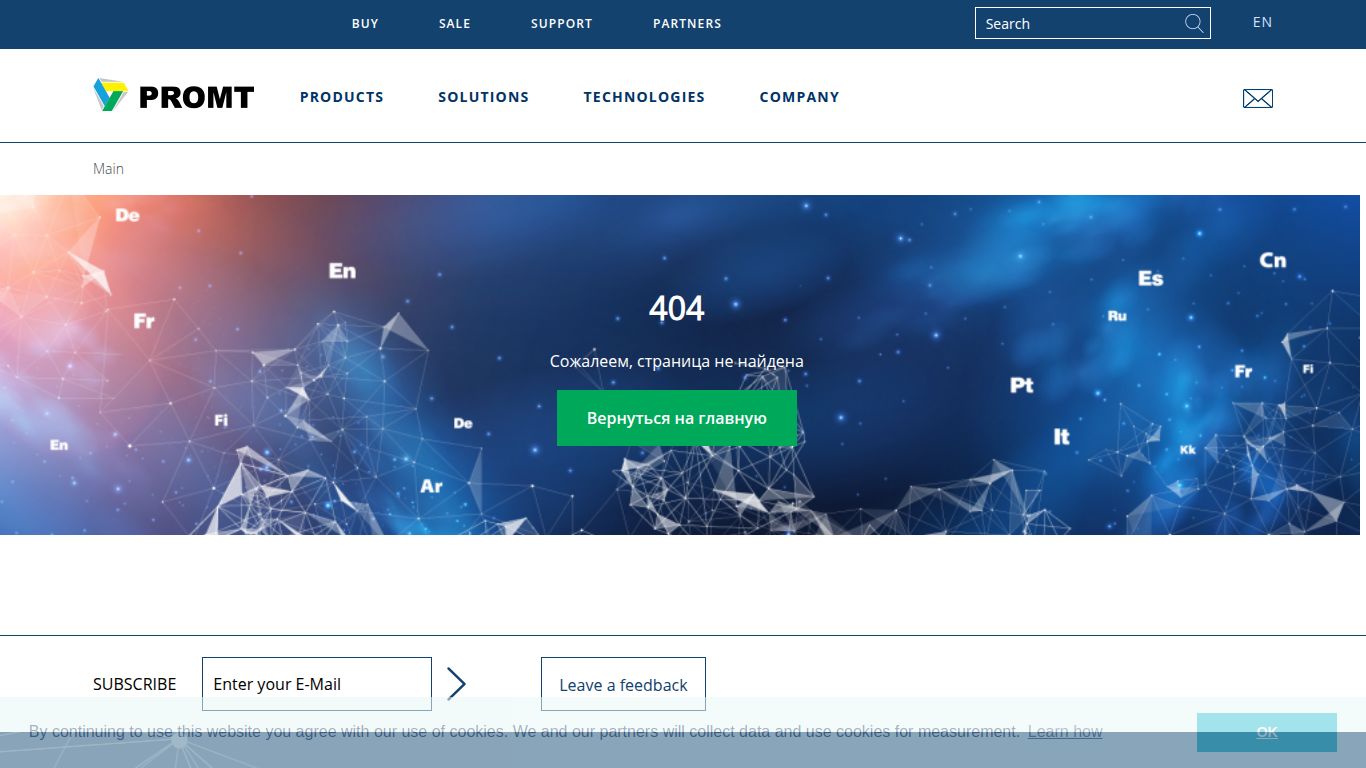Open the SALE section
Screen dimensions: 1366x768
[x=455, y=23]
